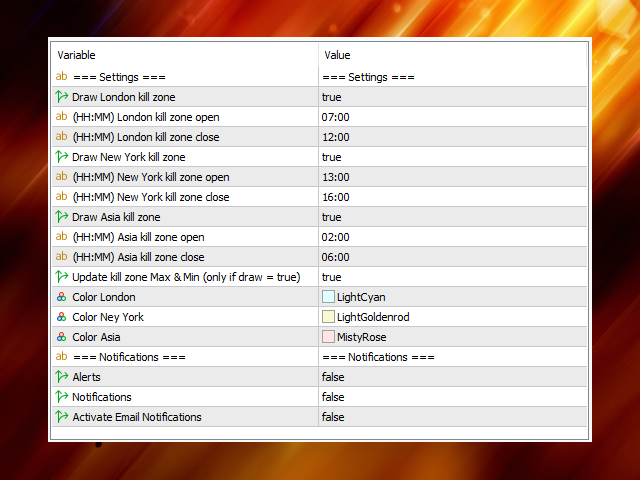Click the boolean icon beside Draw London kill zone

(x=61, y=97)
